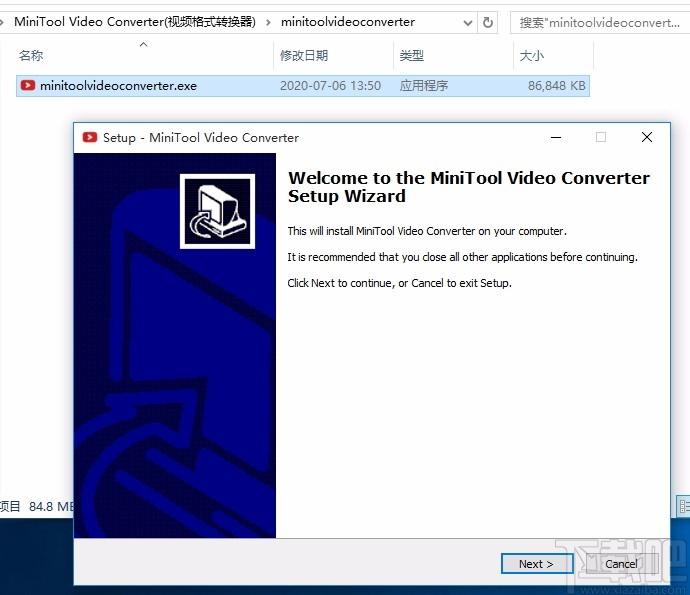
Task: Select the minitoolvideoconverter.exe file icon
Action: (x=28, y=85)
